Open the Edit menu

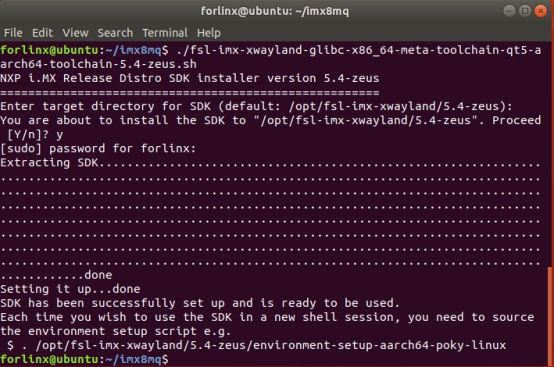(42, 33)
